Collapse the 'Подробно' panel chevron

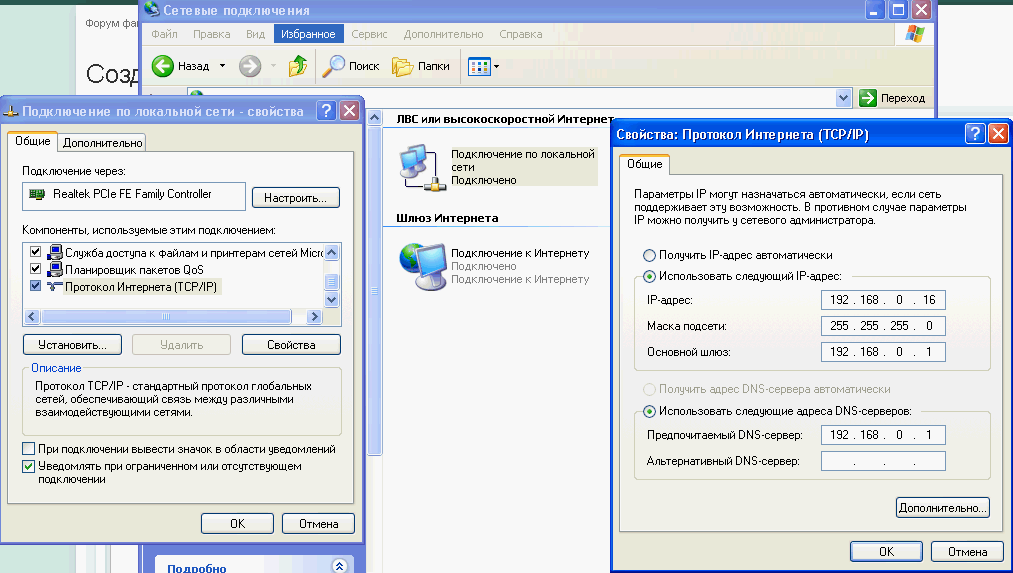tap(339, 566)
